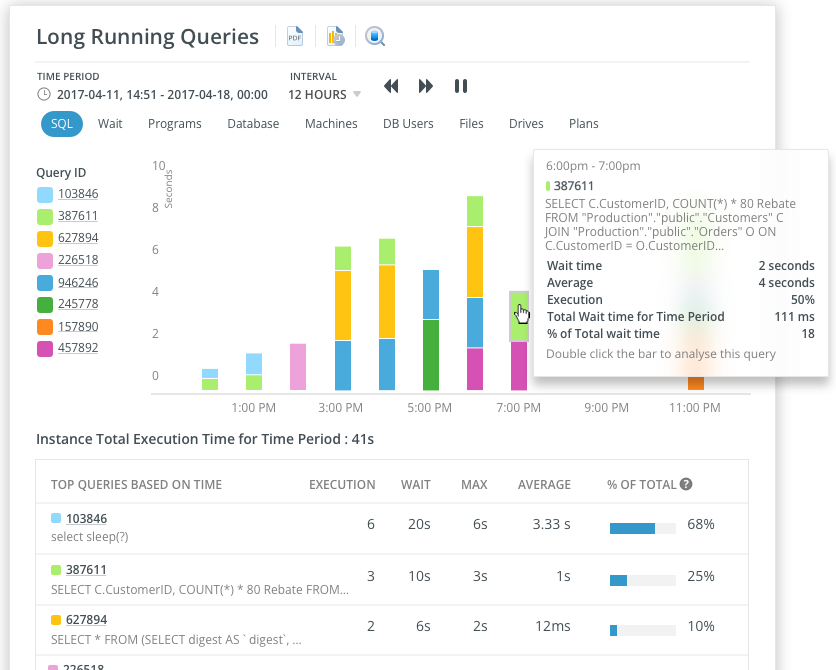Switch to the Database tab
This screenshot has width=836, height=670.
(x=253, y=124)
